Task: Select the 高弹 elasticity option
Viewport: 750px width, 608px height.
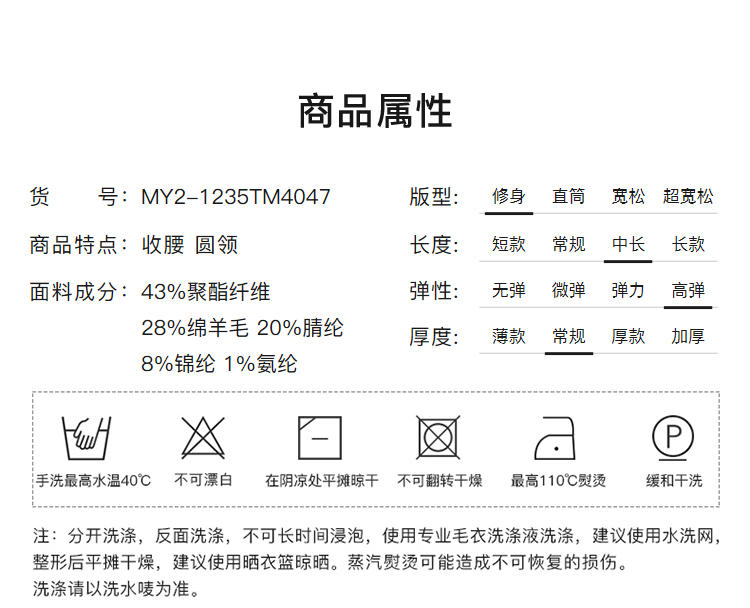Action: pos(688,291)
